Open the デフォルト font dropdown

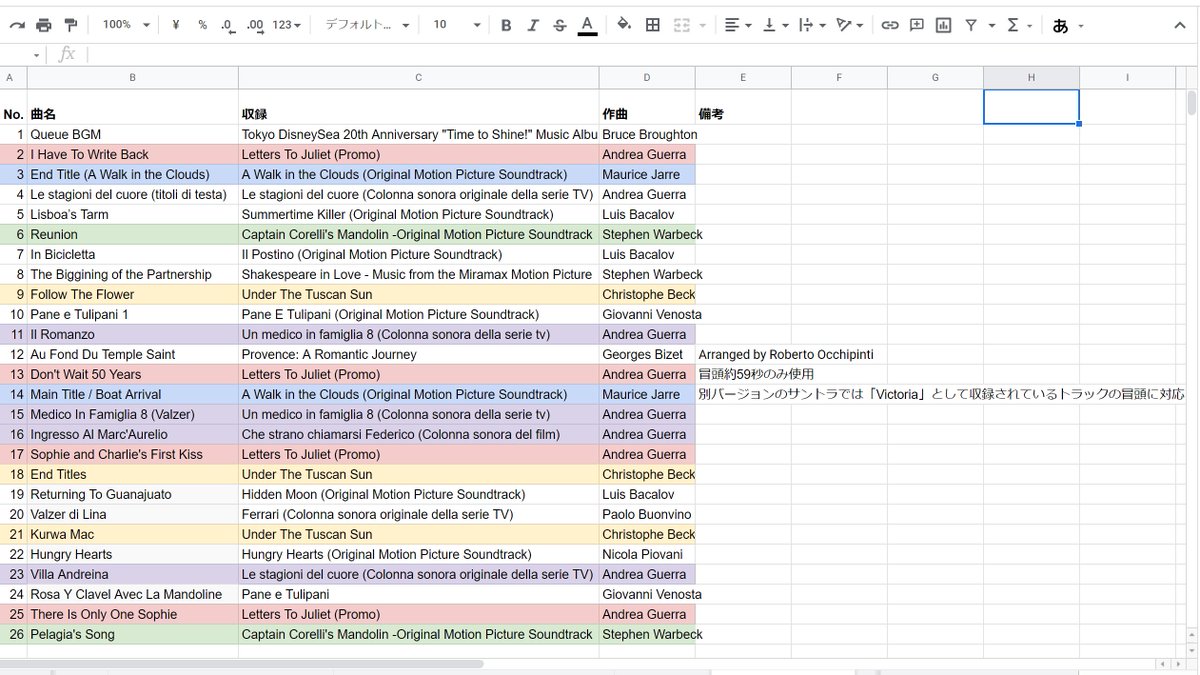click(368, 25)
